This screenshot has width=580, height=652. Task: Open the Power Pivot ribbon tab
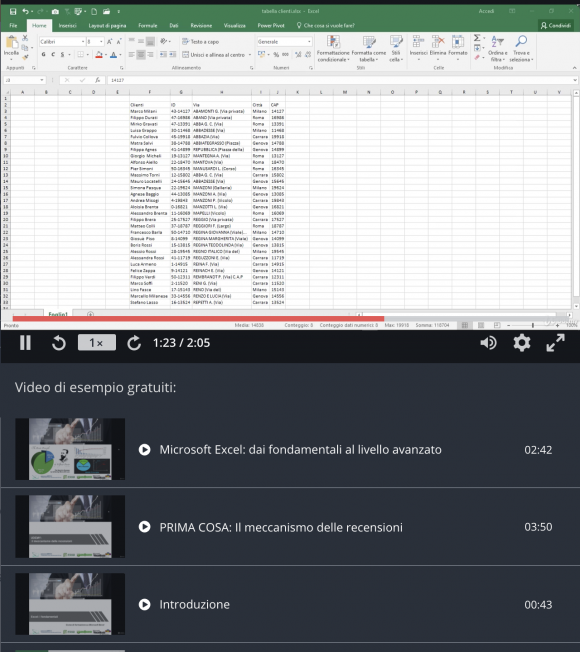[271, 25]
